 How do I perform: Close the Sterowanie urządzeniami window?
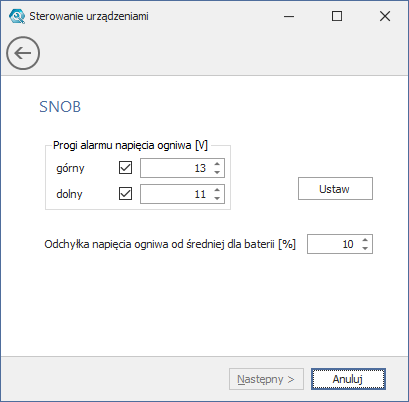coord(385,16)
